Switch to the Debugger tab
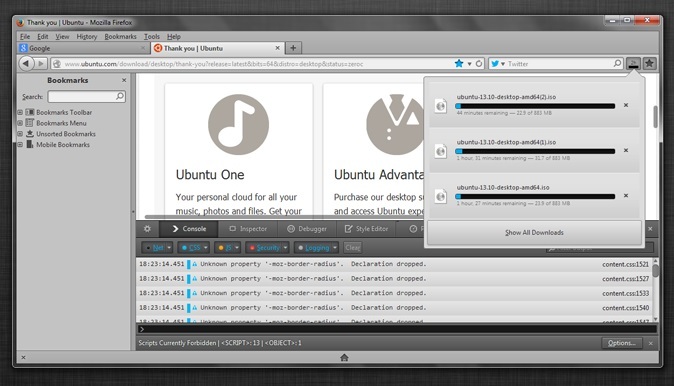Viewport: 674px width, 386px height. (x=307, y=229)
